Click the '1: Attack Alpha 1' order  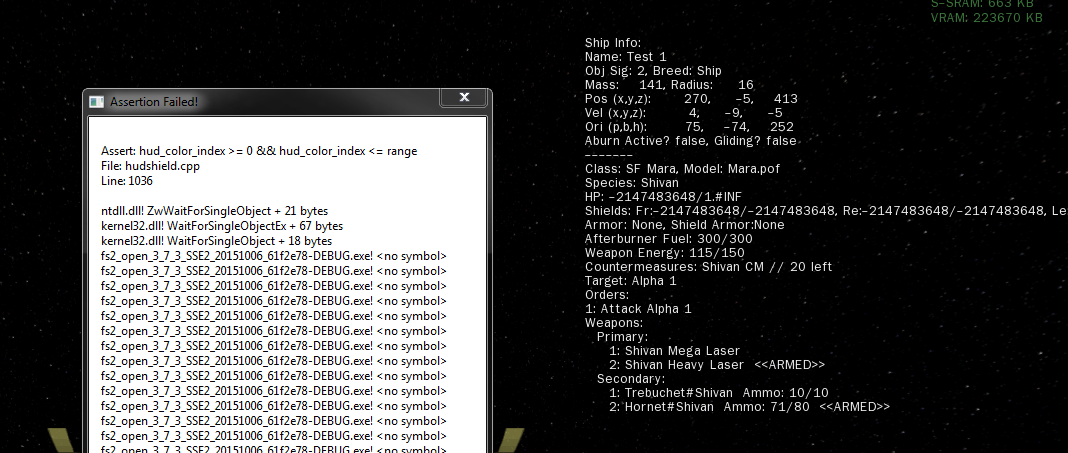pos(638,309)
